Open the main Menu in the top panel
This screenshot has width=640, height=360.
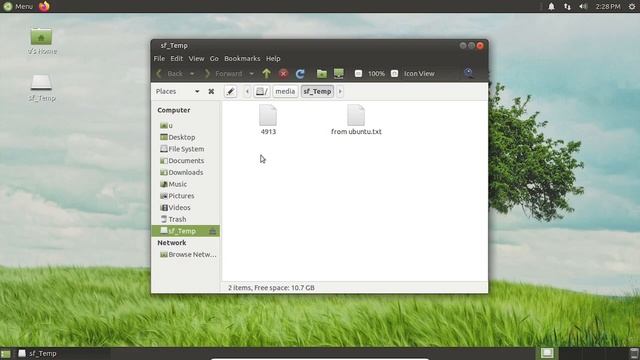click(18, 6)
